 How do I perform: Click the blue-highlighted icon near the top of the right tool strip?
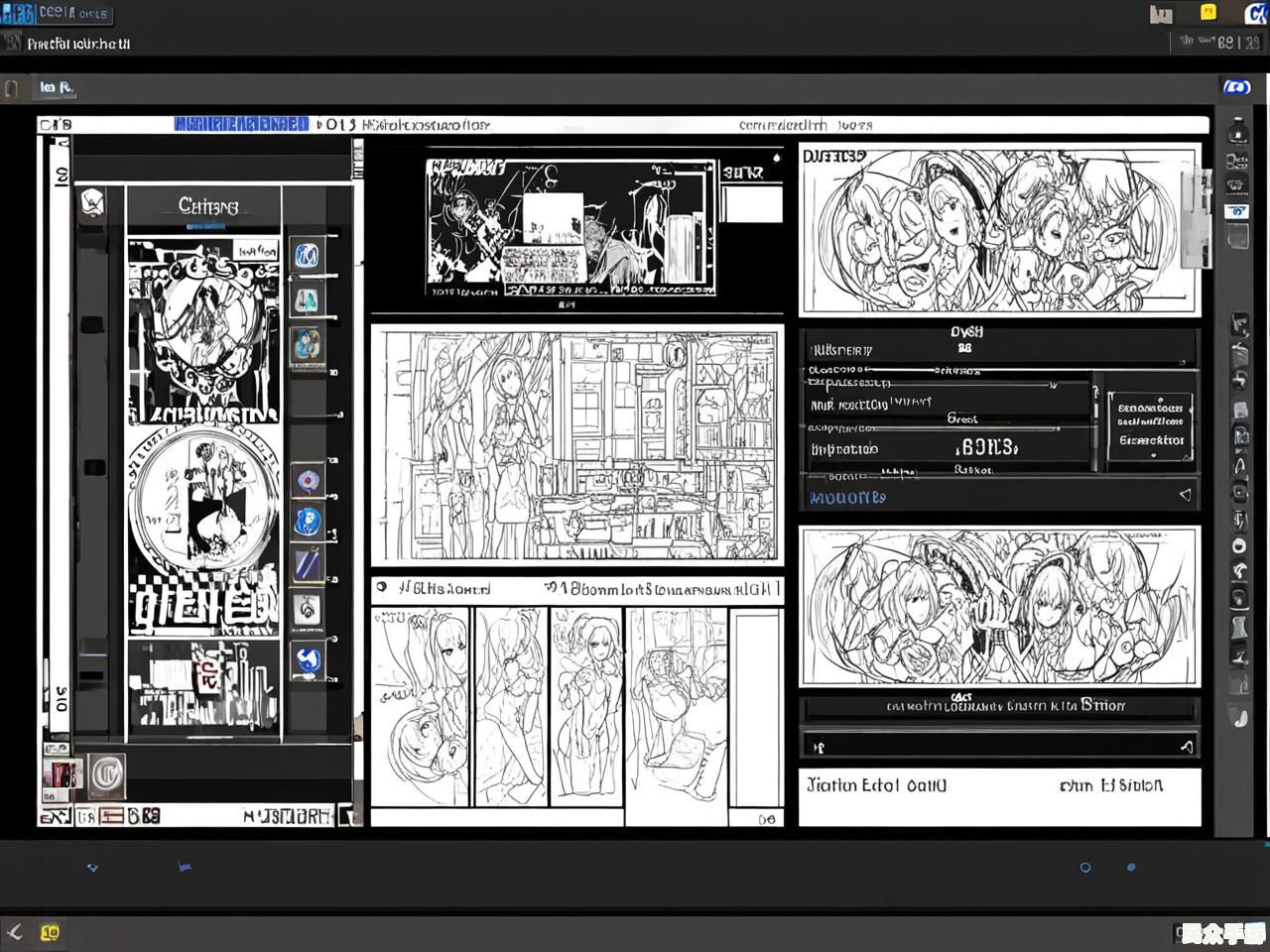(x=1237, y=211)
